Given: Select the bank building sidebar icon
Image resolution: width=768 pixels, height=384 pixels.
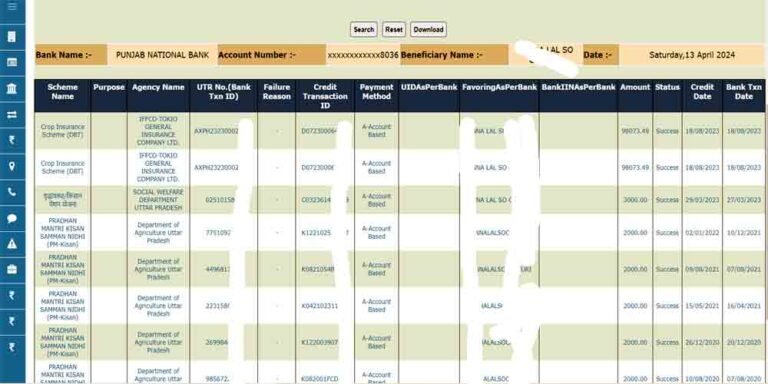Looking at the screenshot, I should (12, 88).
